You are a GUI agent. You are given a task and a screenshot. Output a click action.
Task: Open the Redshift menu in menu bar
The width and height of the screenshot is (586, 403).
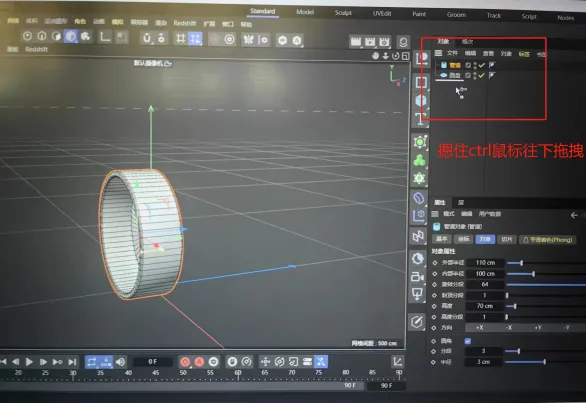pos(184,23)
